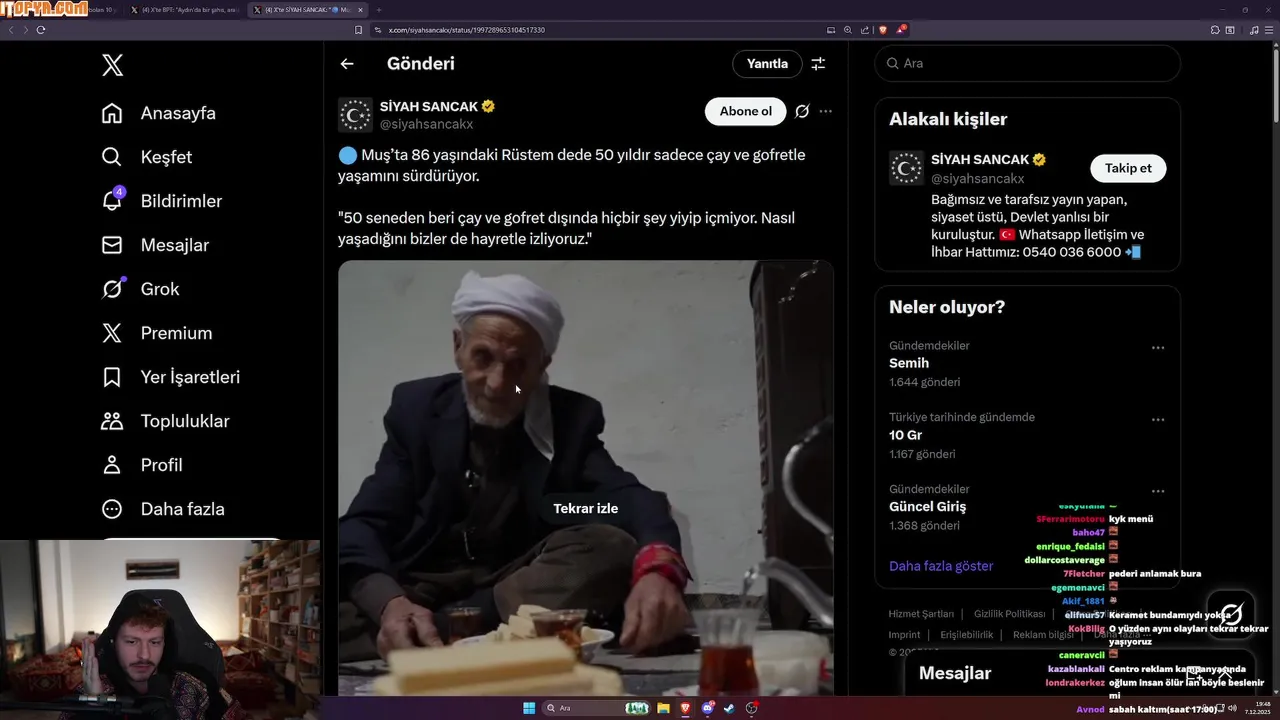Click the bookmark icon beside URL

point(359,30)
